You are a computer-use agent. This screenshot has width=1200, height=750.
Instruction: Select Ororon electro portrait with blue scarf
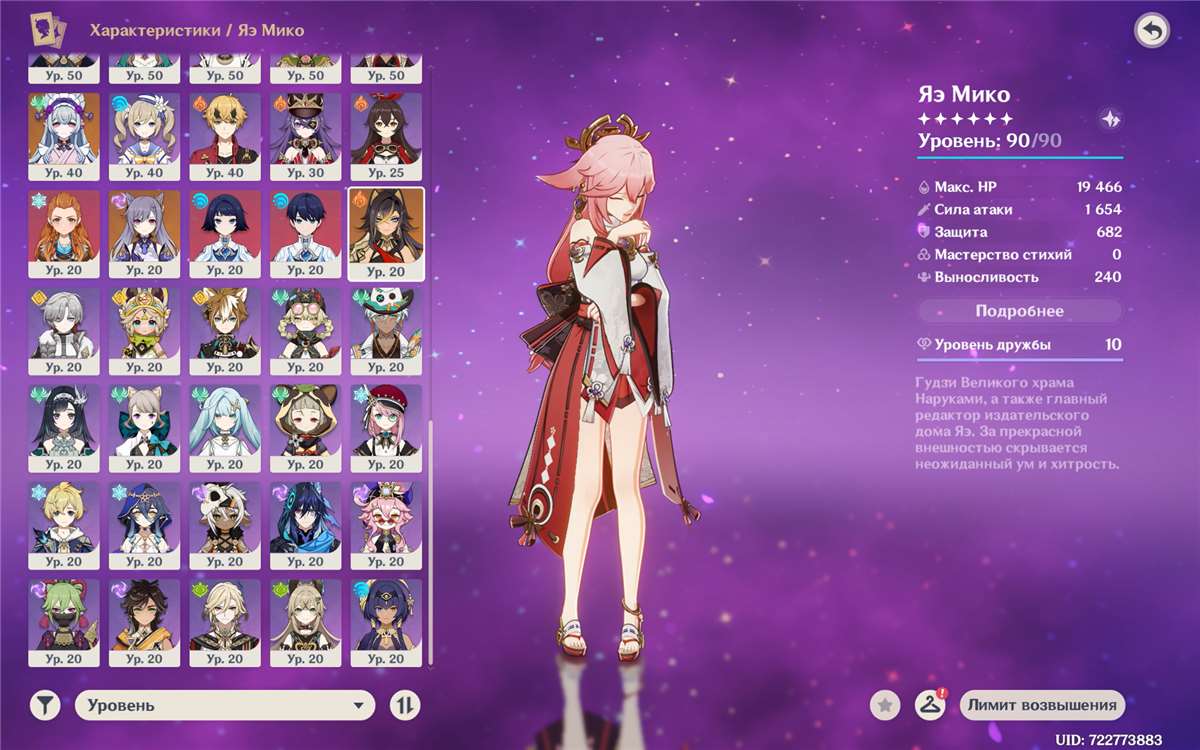[x=305, y=527]
